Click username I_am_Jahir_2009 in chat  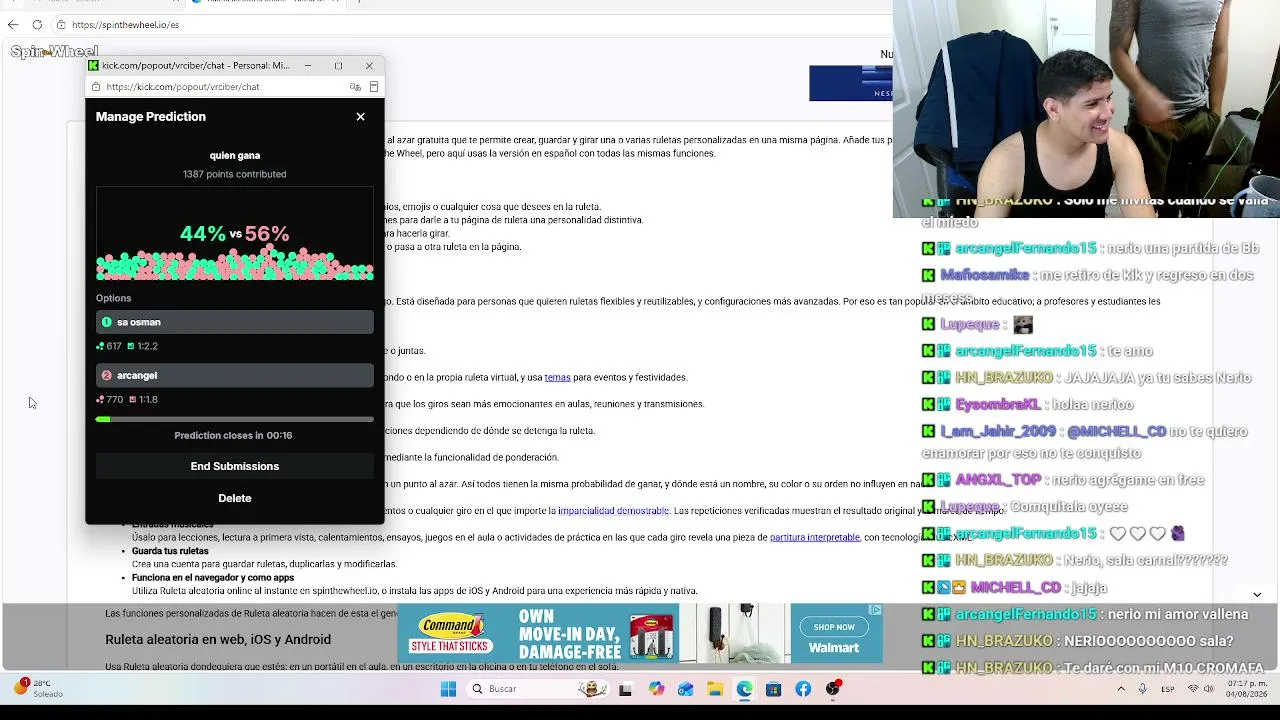pos(999,432)
